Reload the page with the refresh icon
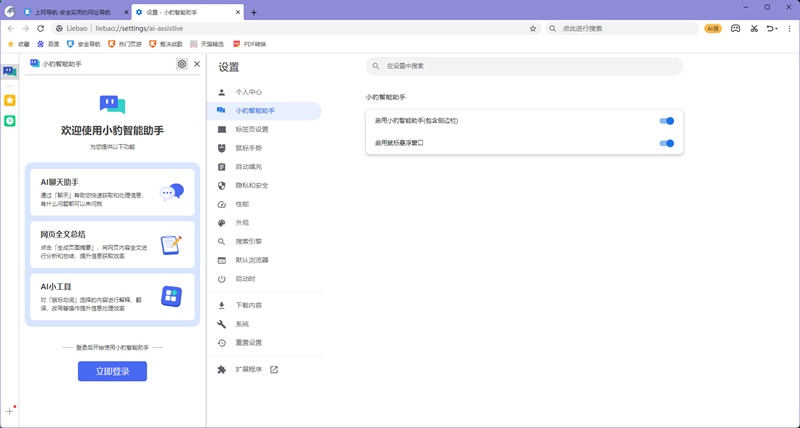 41,29
